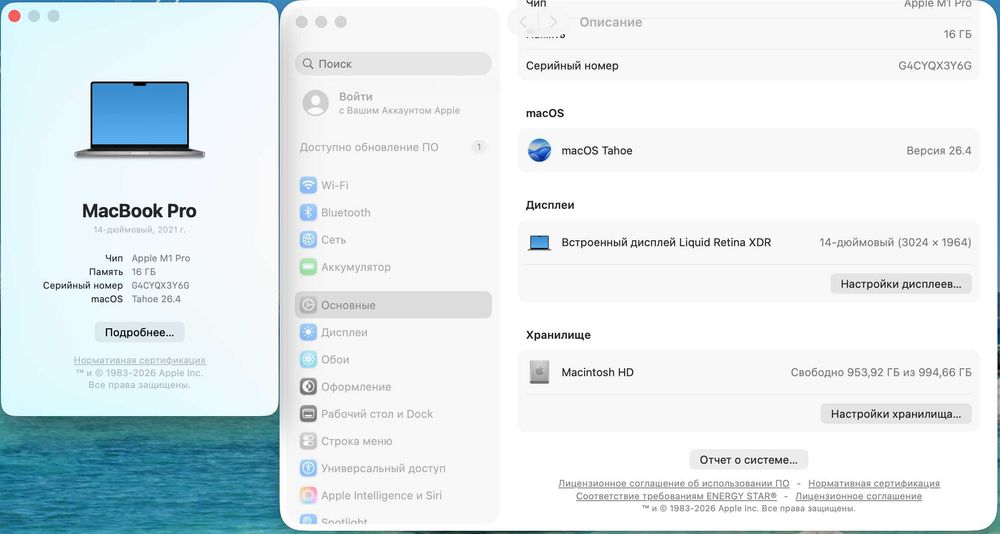Click Свободно 953,92 ГБ из 994,66 ГБ

[x=881, y=373]
